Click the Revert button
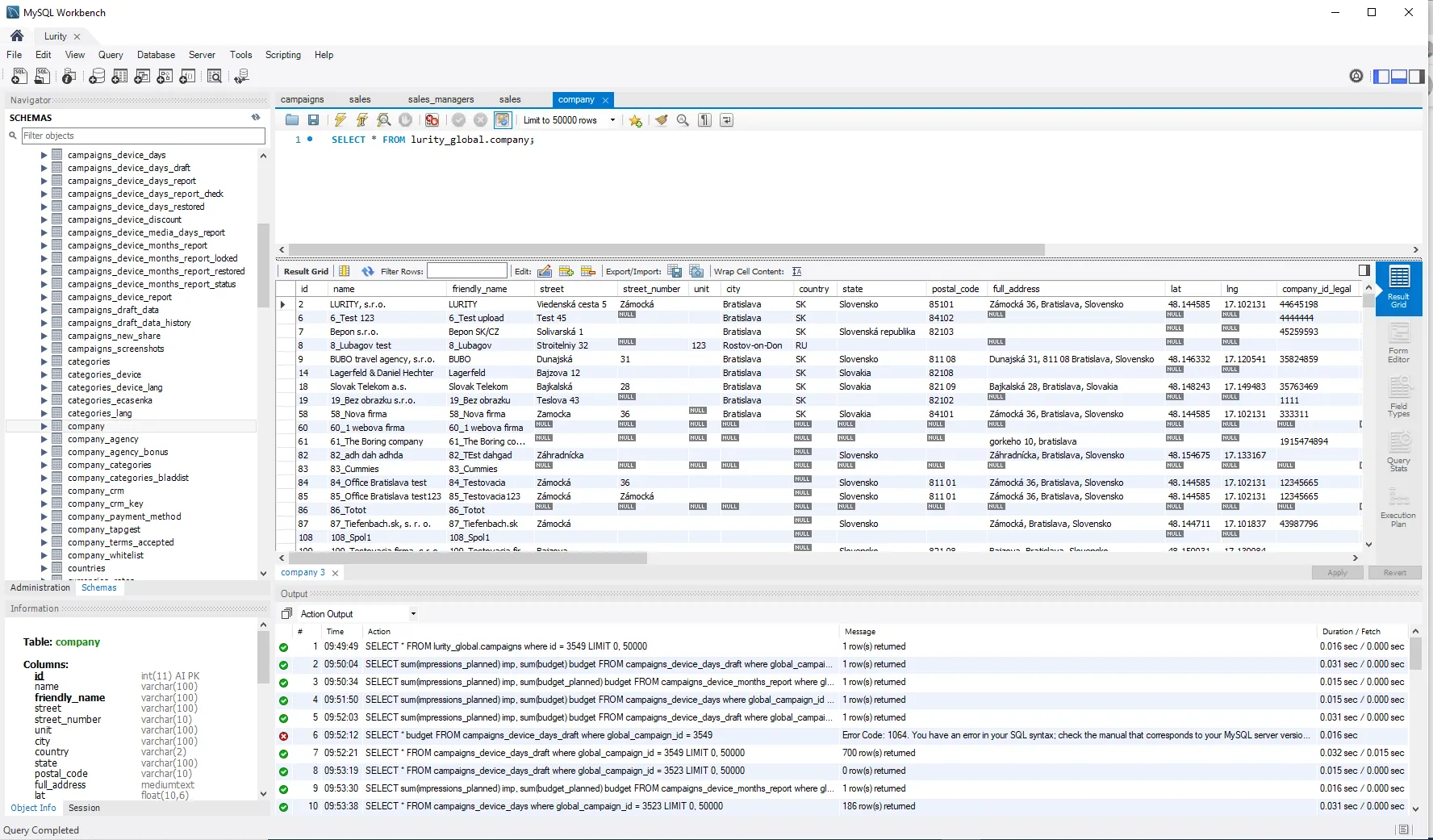The image size is (1433, 840). click(x=1395, y=572)
